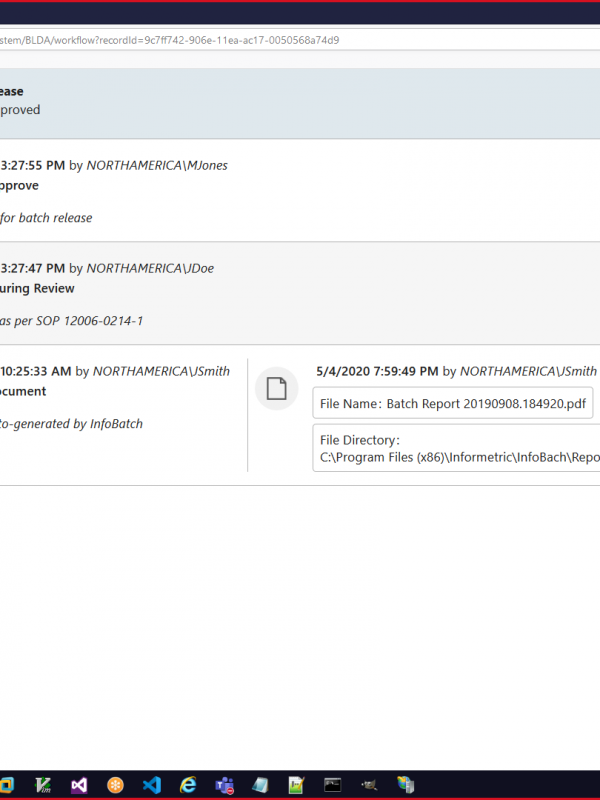Open the command prompt taskbar icon
The image size is (600, 800).
333,785
